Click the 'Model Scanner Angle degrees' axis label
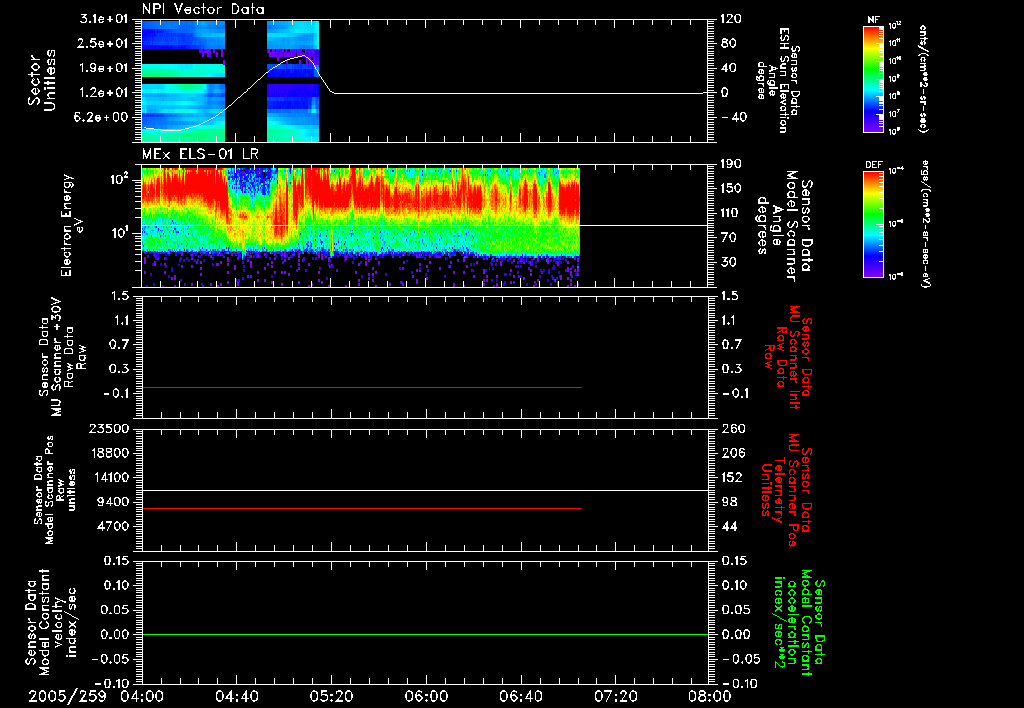 pyautogui.click(x=784, y=226)
